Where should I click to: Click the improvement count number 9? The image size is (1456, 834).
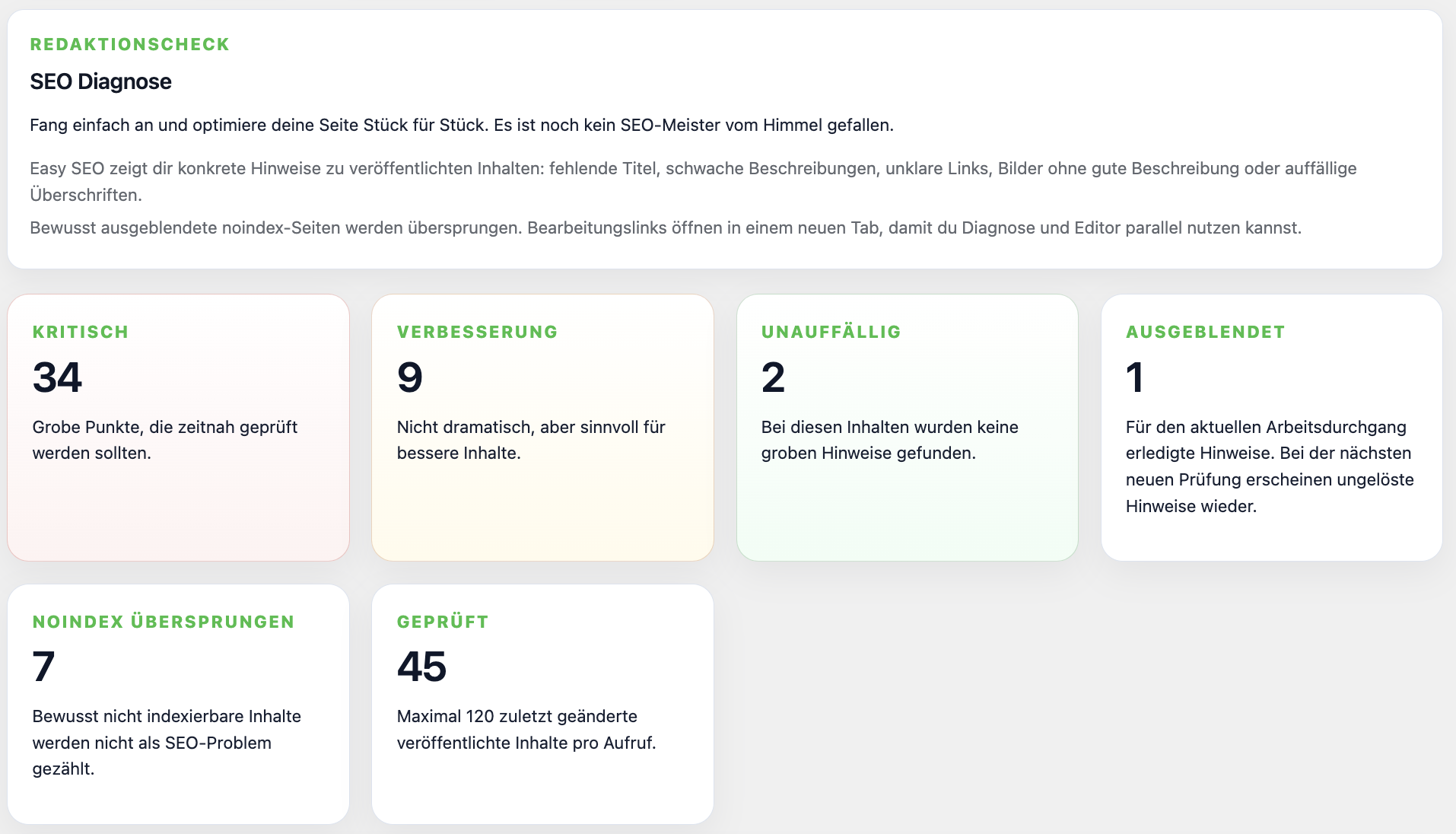(x=409, y=377)
